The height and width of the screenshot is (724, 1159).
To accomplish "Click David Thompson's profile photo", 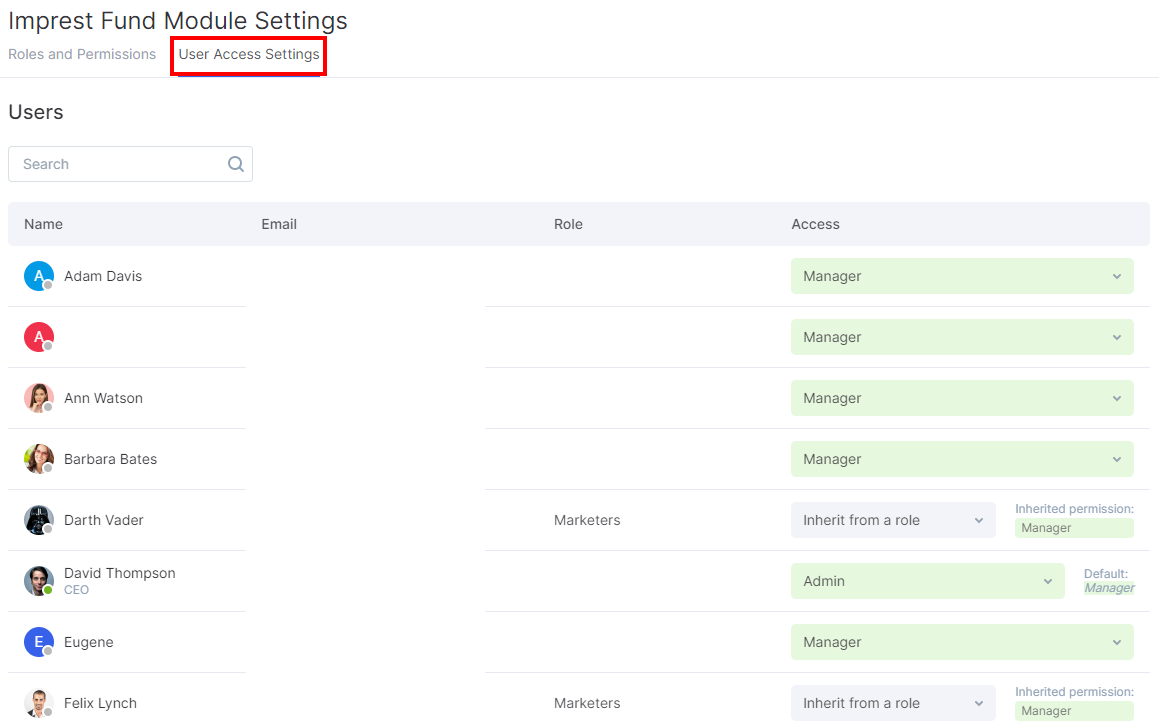I will point(38,581).
